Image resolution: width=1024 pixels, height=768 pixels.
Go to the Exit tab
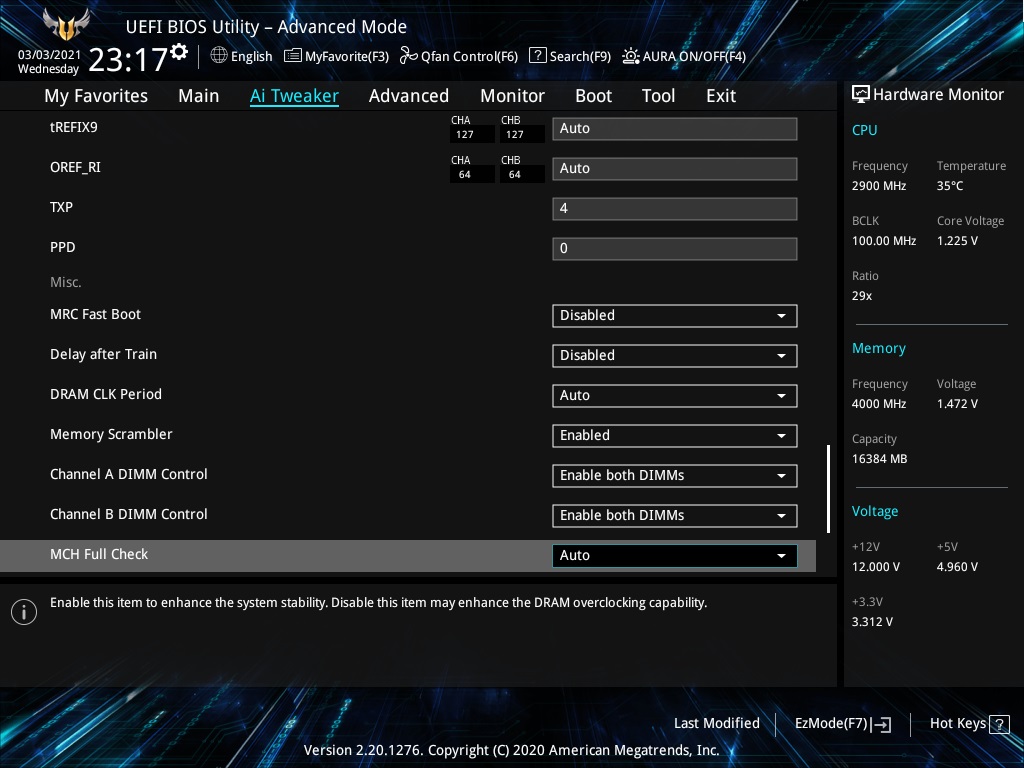tap(721, 96)
